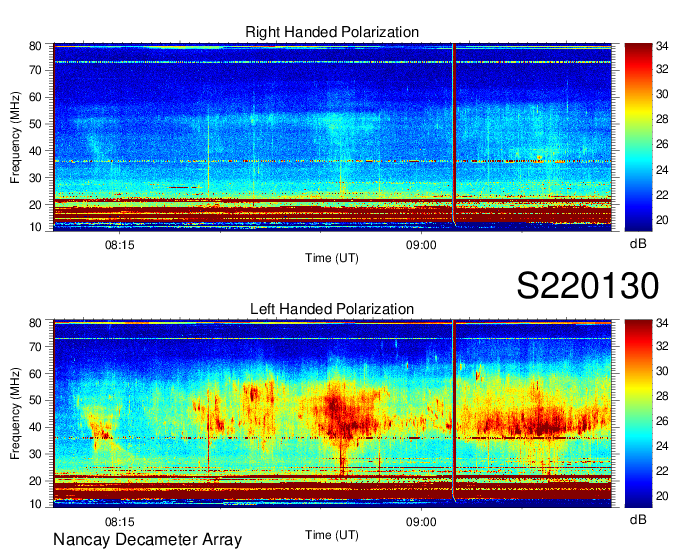
Task: Click the 28 label on Left Handed color bar
Action: 662,396
